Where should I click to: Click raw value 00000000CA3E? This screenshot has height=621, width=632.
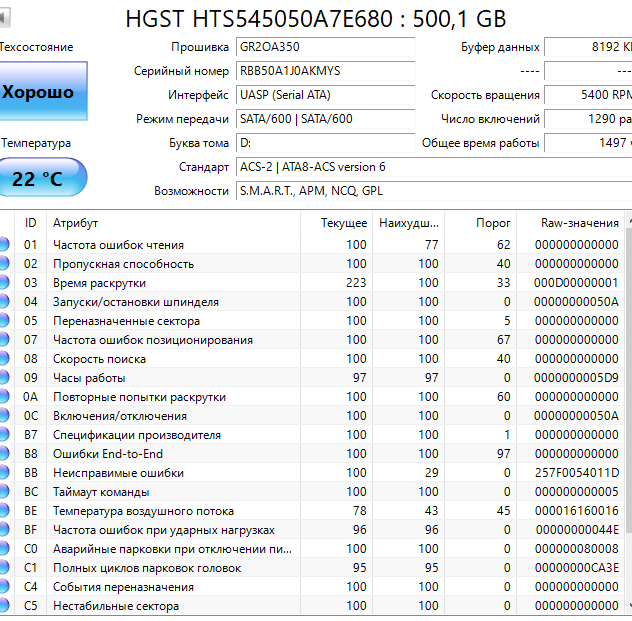point(576,568)
